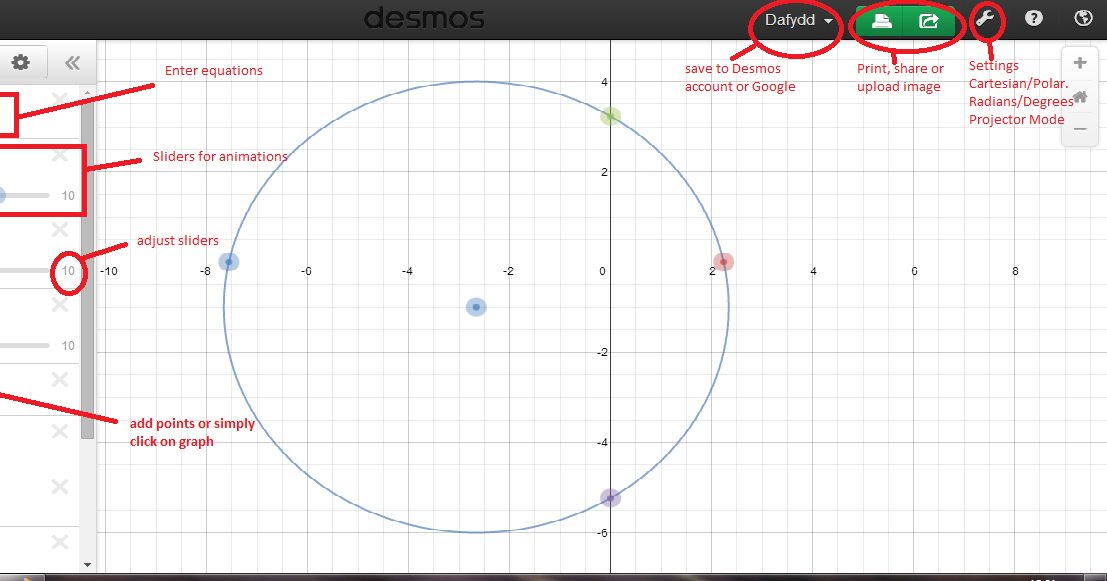Click the globe language icon
1107x581 pixels.
pos(1082,19)
